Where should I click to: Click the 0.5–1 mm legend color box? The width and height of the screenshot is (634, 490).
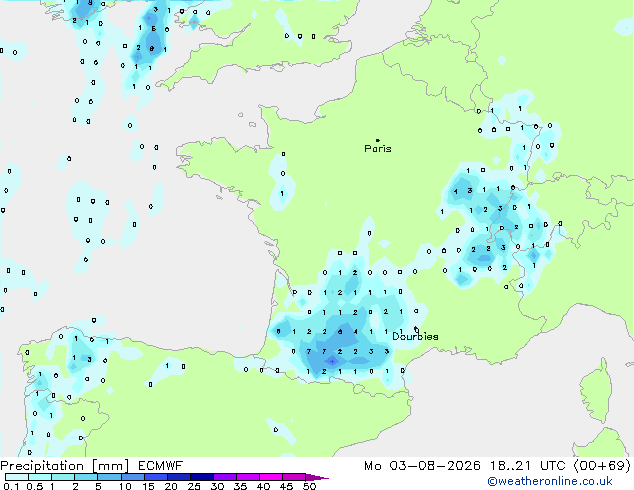point(40,477)
